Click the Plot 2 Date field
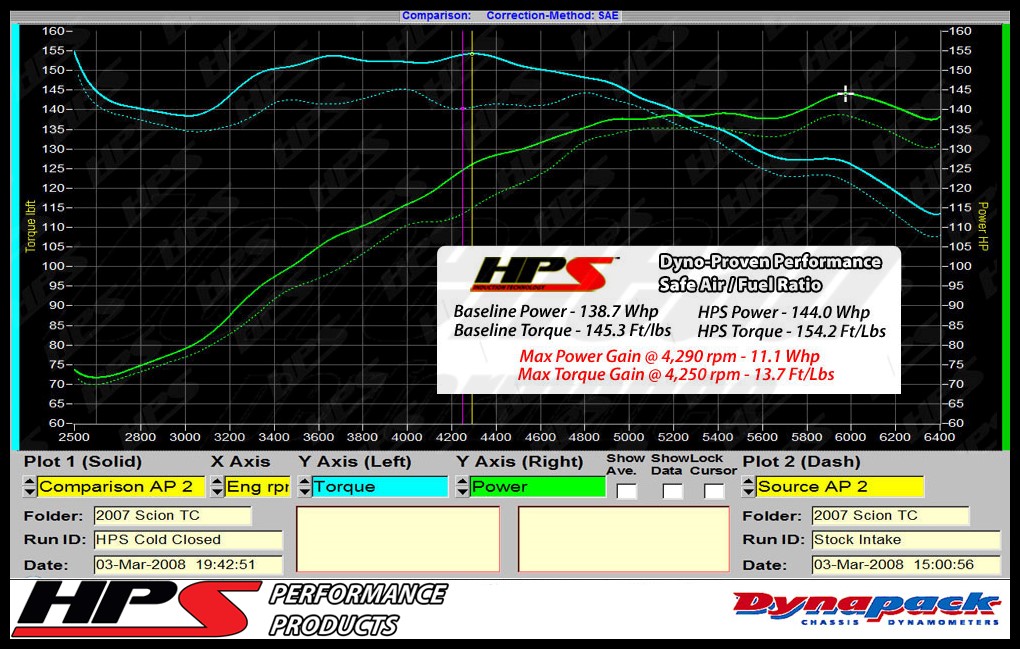Screen dimensions: 1020x649 tap(906, 564)
